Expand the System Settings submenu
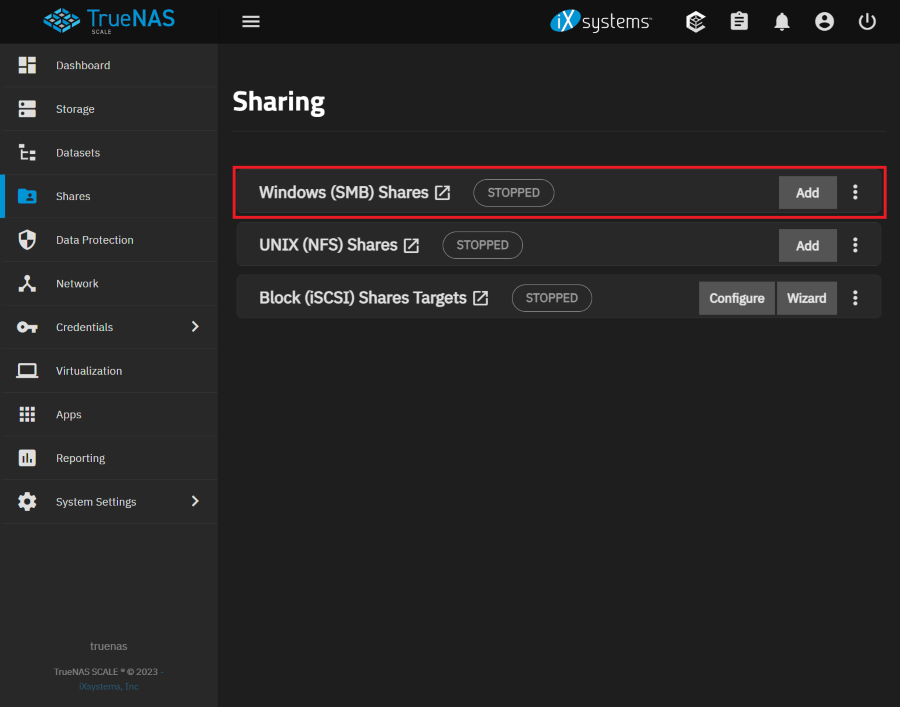This screenshot has width=900, height=707. click(195, 501)
